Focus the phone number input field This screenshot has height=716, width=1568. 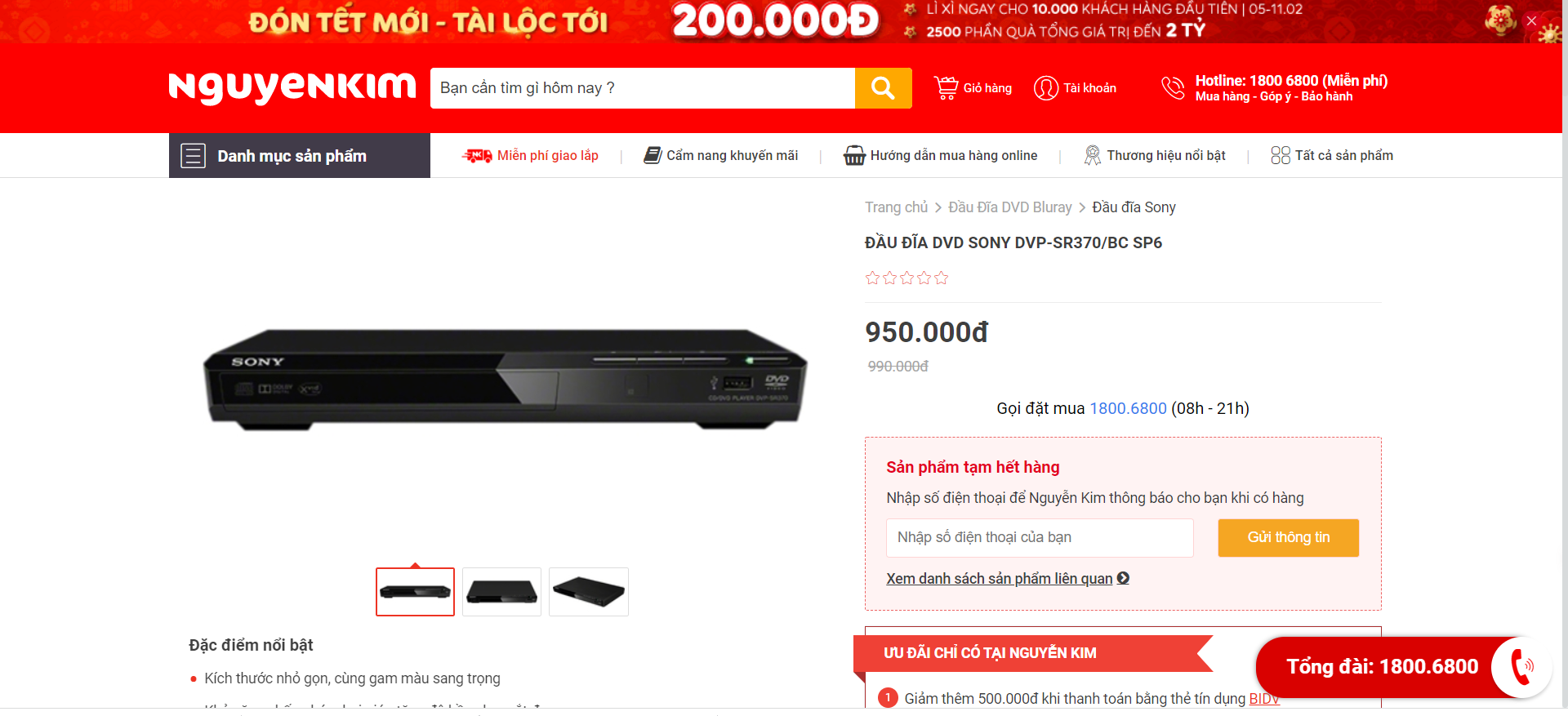pos(1040,537)
